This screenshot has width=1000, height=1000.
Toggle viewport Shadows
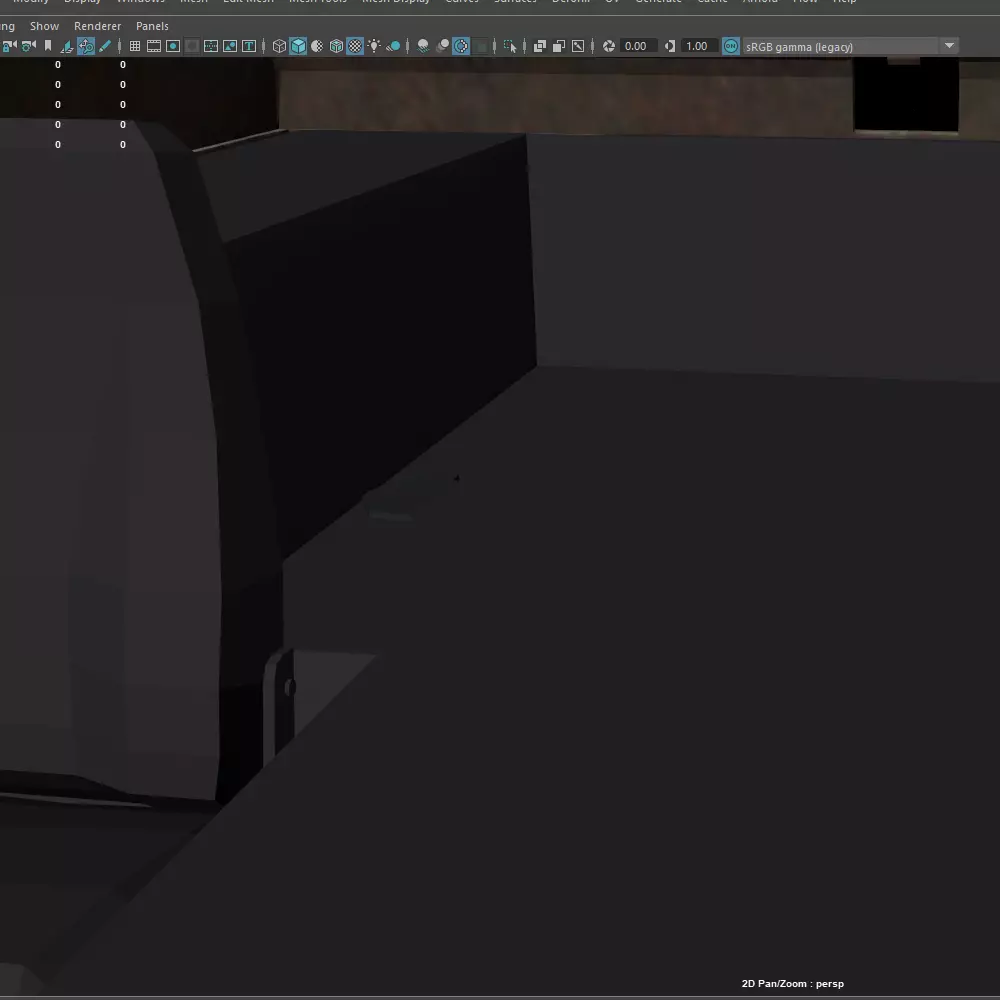pyautogui.click(x=393, y=46)
